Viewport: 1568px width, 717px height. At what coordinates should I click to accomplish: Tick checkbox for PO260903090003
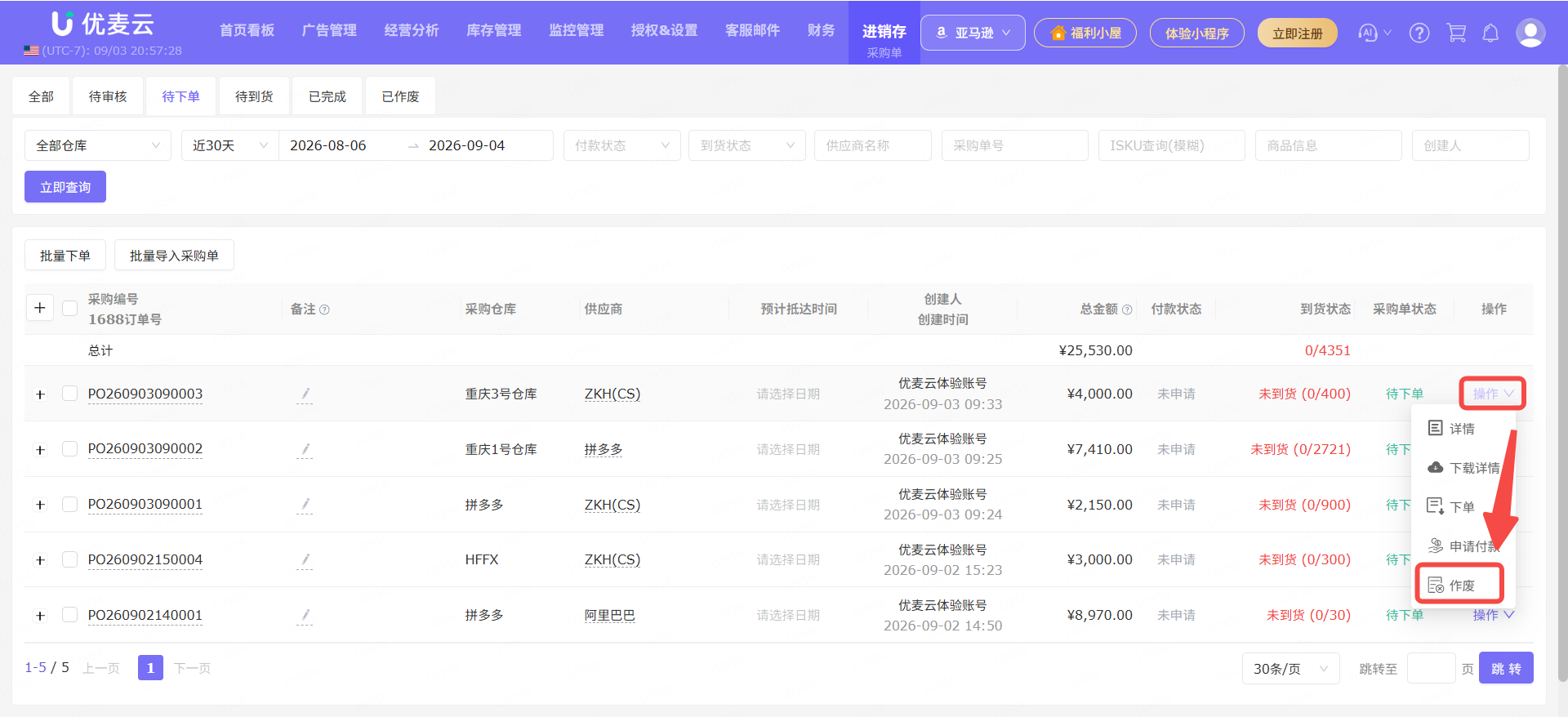[70, 394]
